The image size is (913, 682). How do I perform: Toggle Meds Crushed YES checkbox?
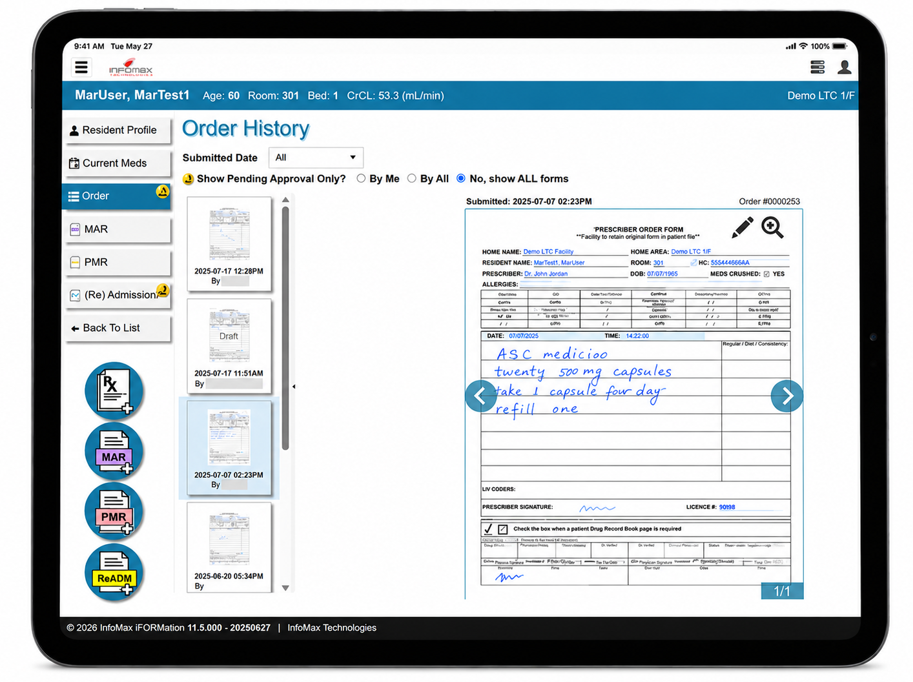(x=766, y=274)
